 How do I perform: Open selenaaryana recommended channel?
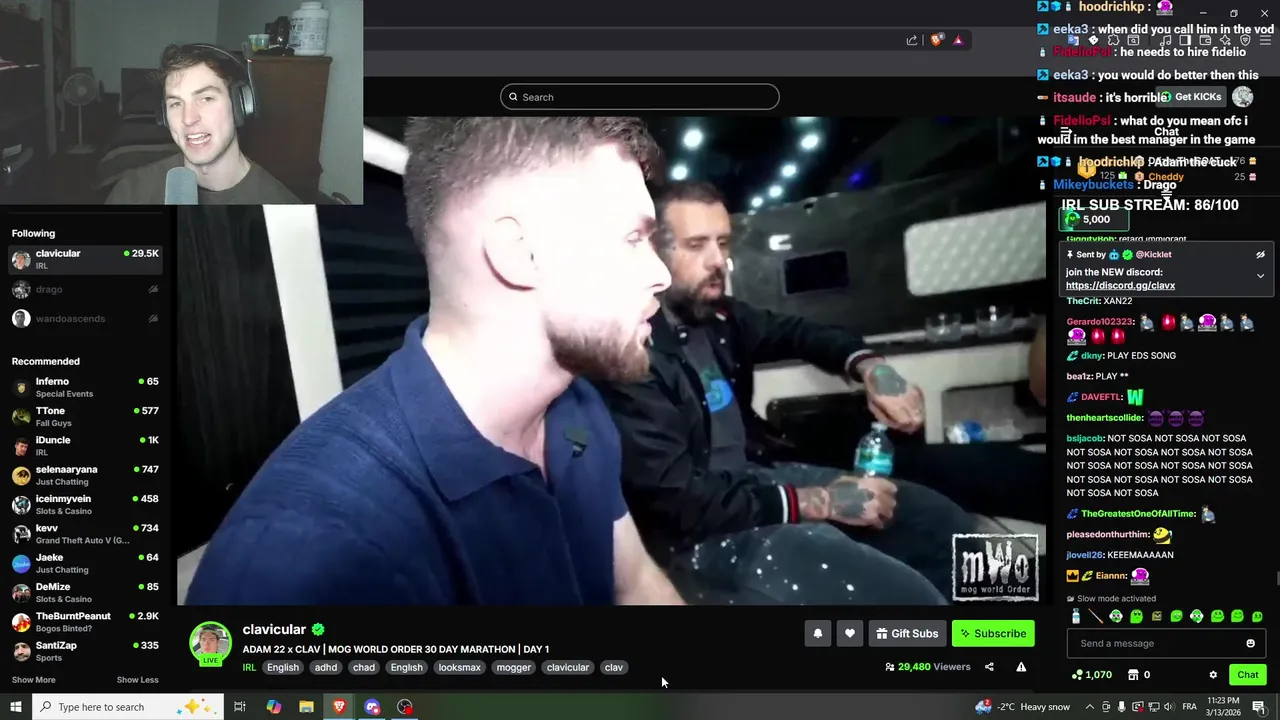(85, 475)
